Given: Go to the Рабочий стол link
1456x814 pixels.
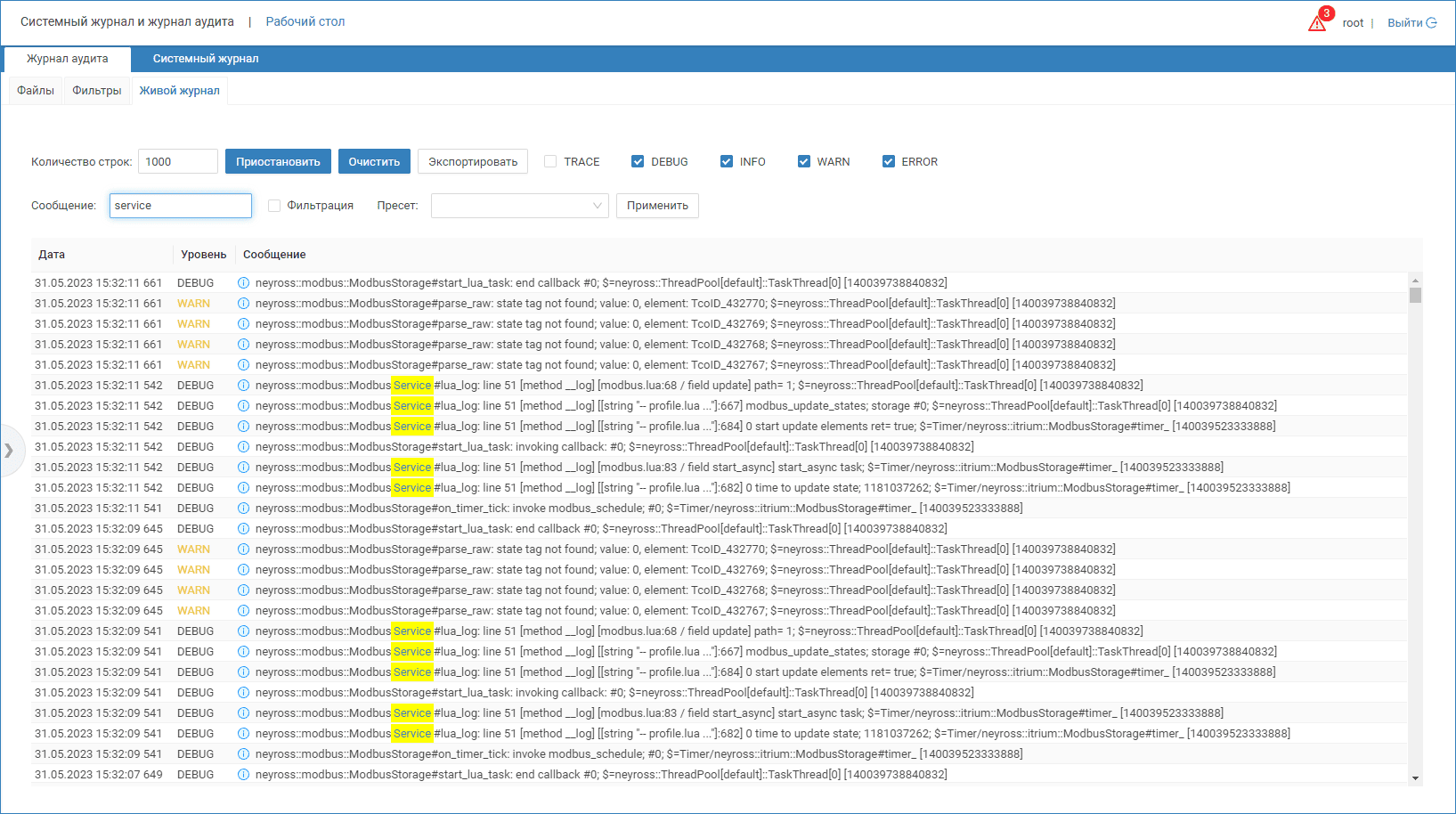Looking at the screenshot, I should point(305,21).
